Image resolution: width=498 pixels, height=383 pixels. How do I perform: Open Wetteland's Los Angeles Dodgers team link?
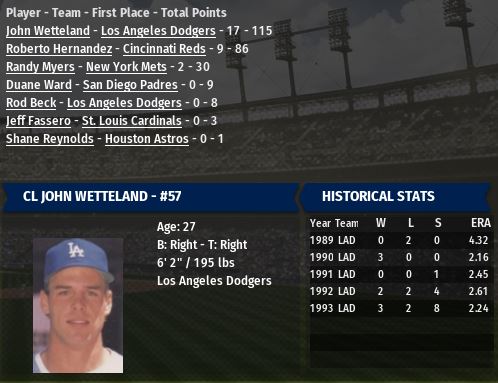pyautogui.click(x=158, y=31)
